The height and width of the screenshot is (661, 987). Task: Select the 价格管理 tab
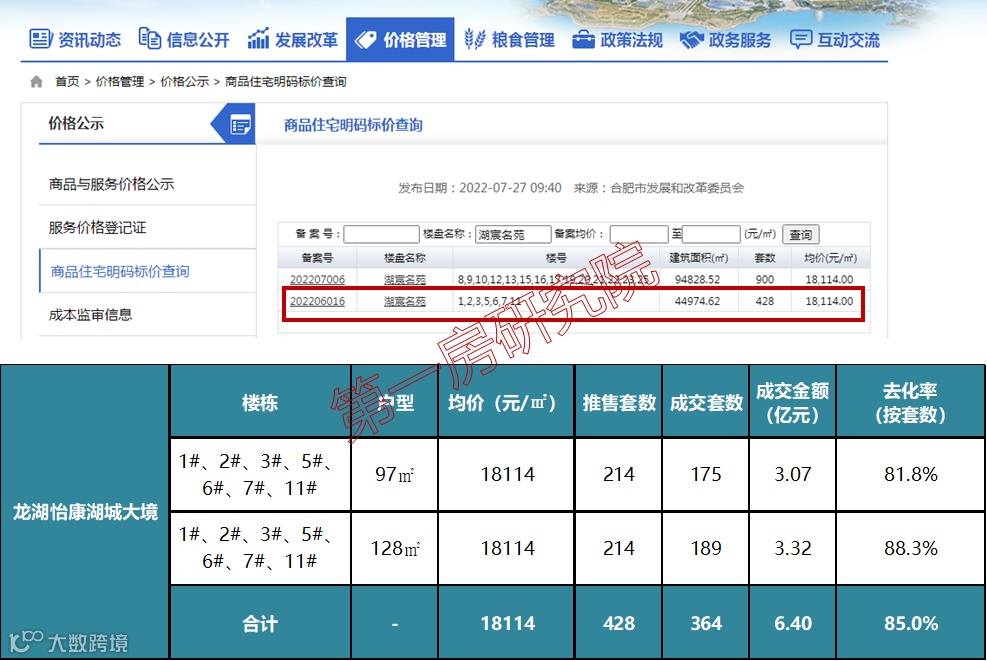pos(400,39)
